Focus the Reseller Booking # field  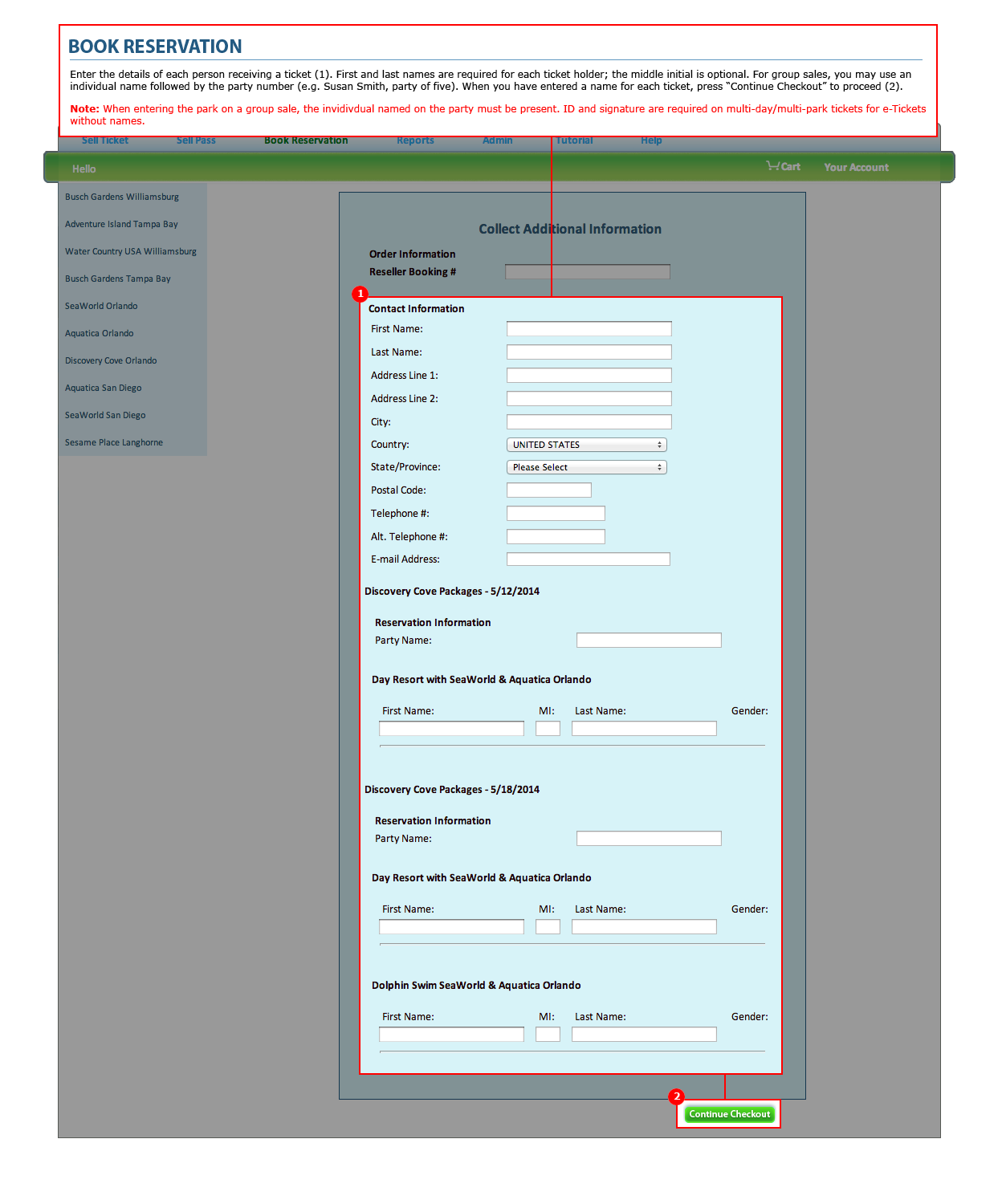588,272
